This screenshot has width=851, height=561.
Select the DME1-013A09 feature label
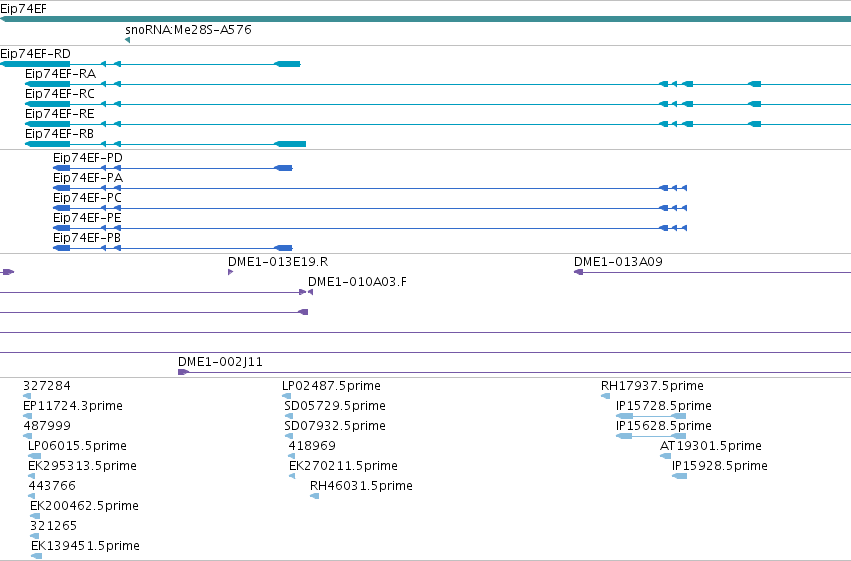coord(618,262)
